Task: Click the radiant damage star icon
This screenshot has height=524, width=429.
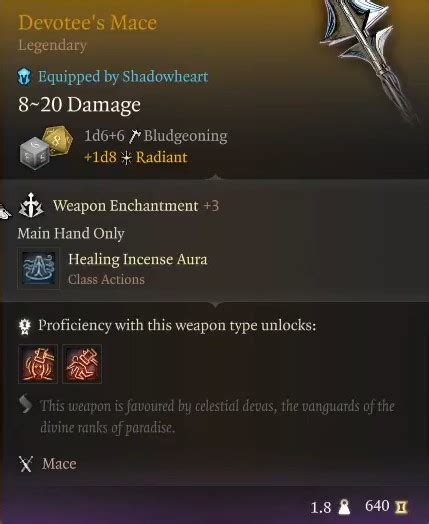Action: [126, 158]
